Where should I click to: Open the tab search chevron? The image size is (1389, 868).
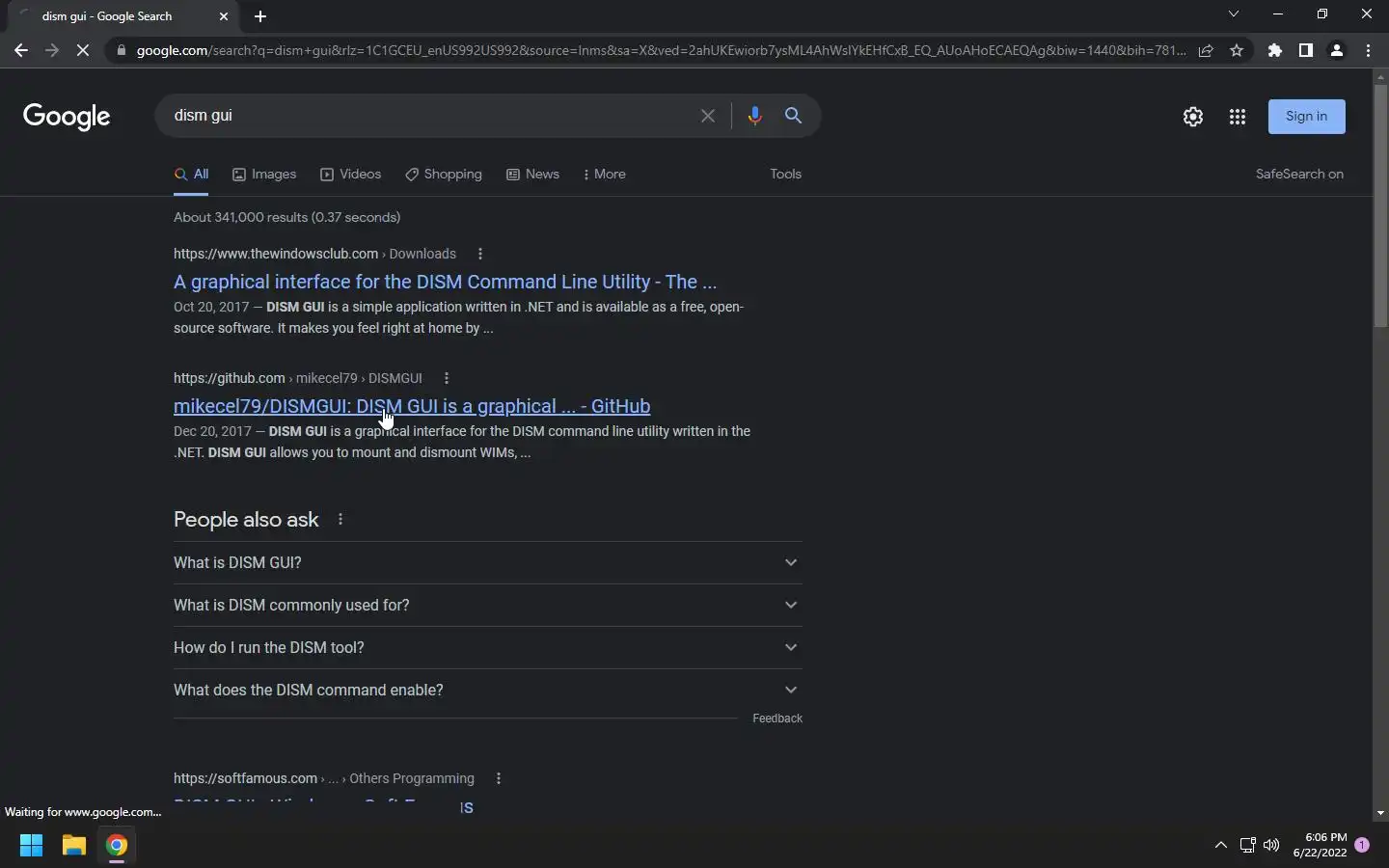click(x=1233, y=14)
